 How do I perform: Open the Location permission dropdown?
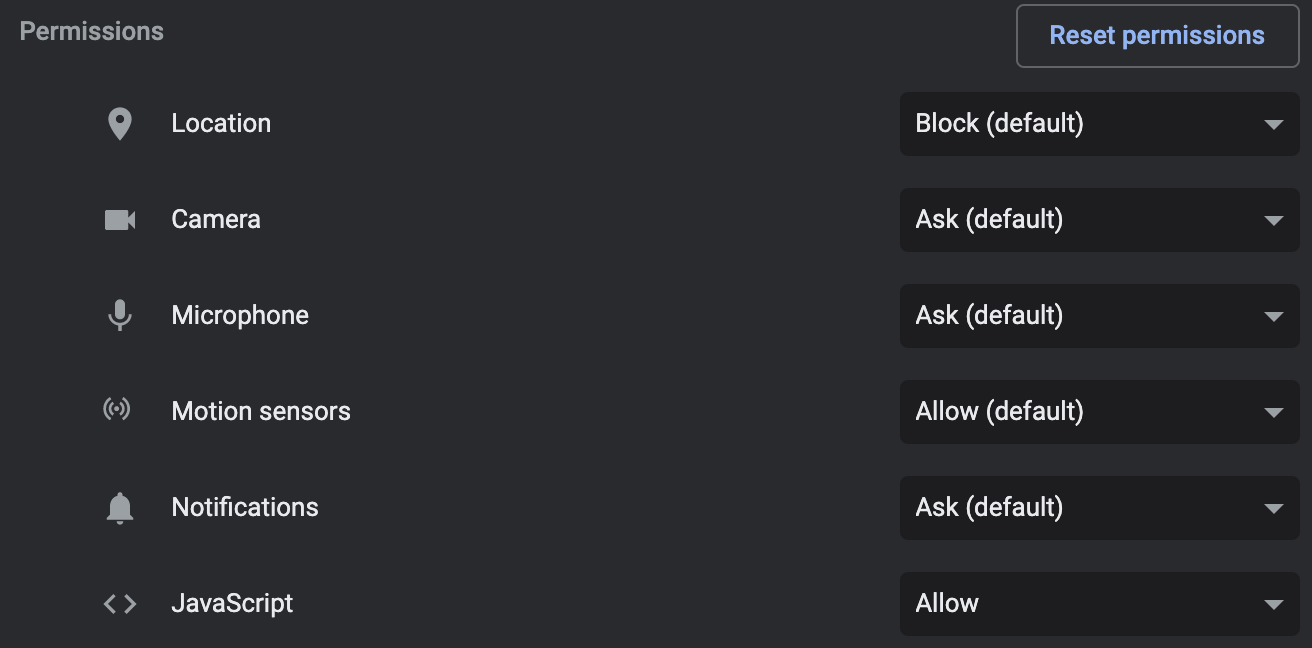coord(1100,124)
